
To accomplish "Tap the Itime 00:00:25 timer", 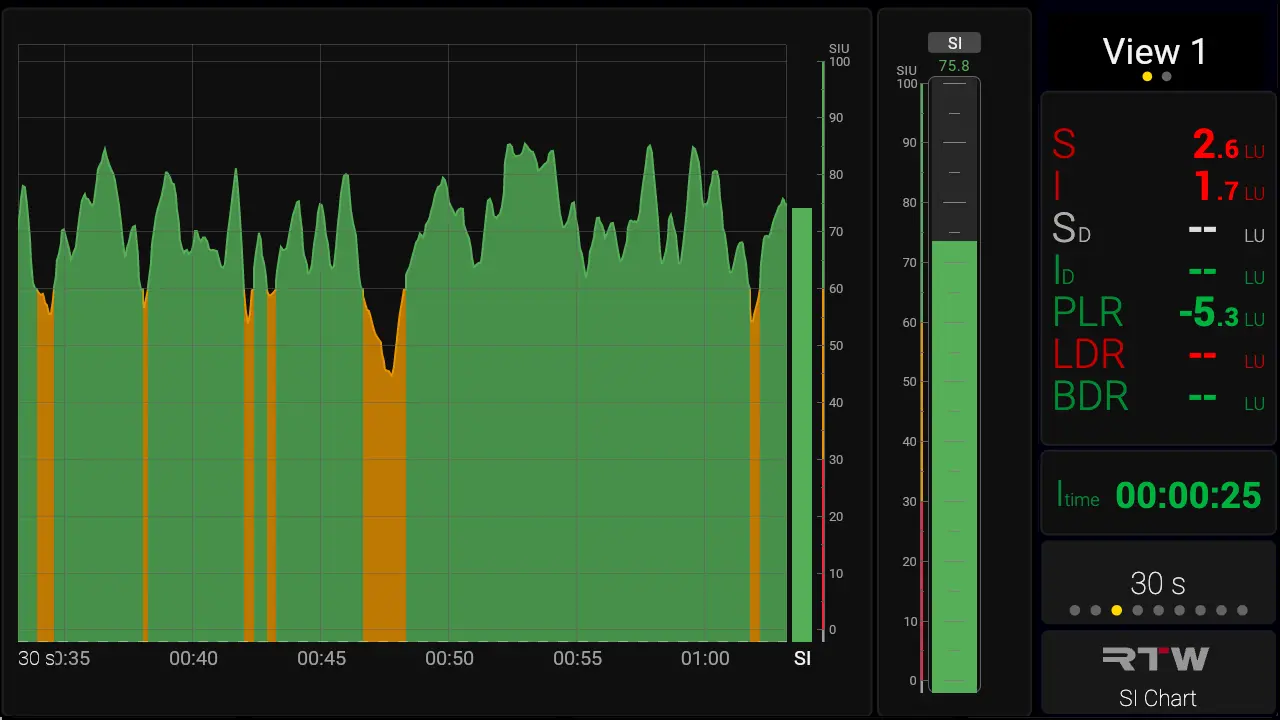I will point(1158,494).
